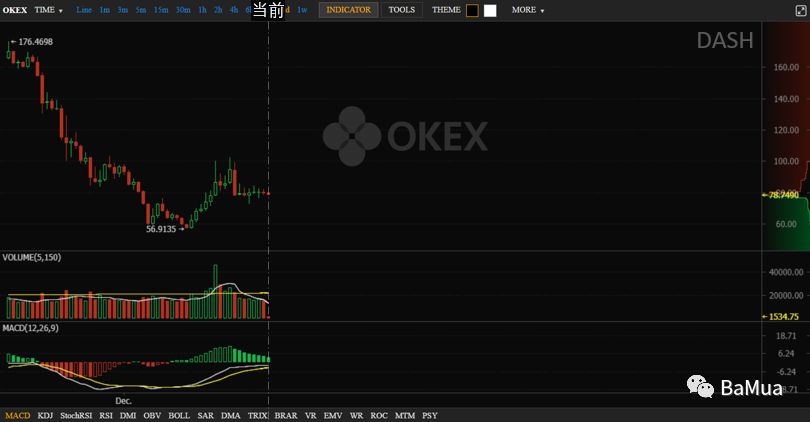Pick the TRIX indicator
Viewport: 810px width, 422px height.
[x=257, y=415]
